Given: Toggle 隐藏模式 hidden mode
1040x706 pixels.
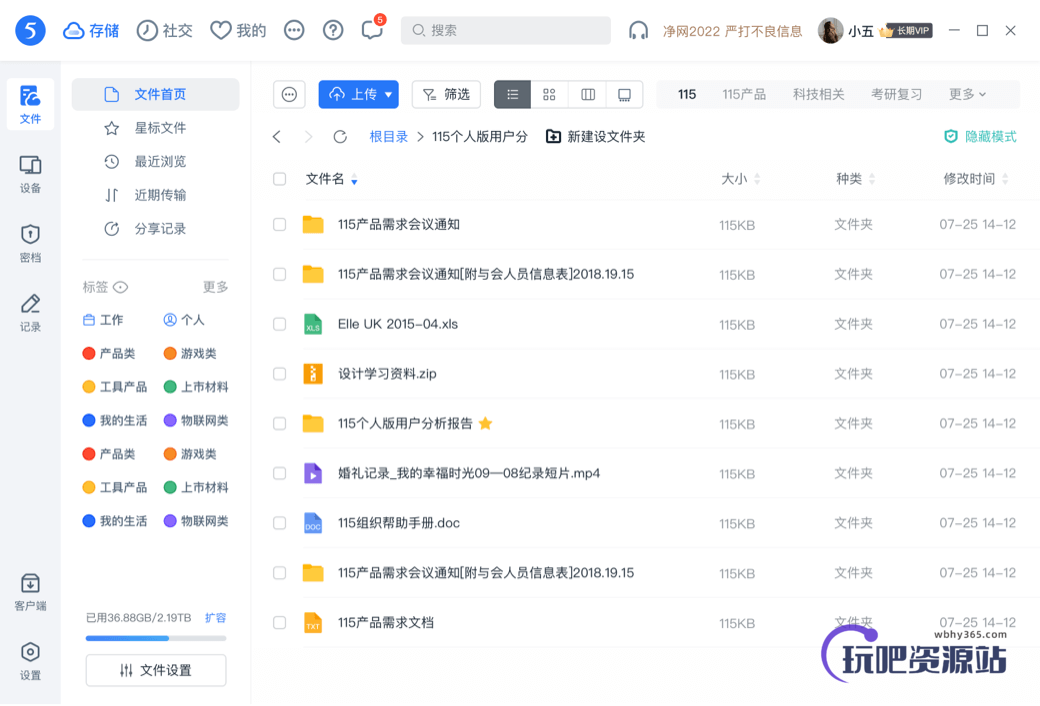Looking at the screenshot, I should pyautogui.click(x=980, y=137).
